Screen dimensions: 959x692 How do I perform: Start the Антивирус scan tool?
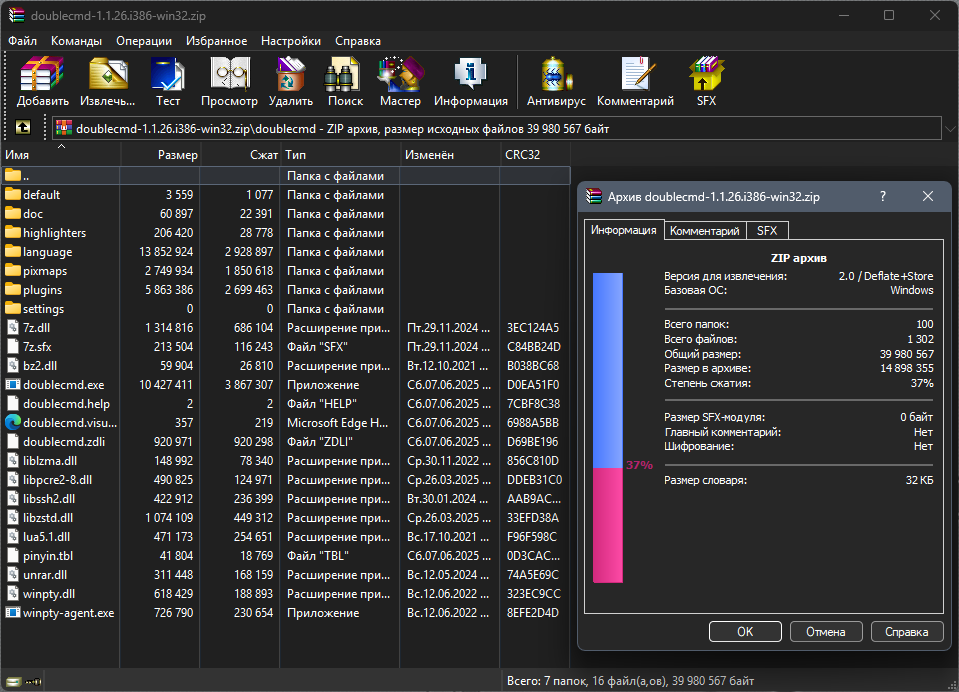pos(556,73)
